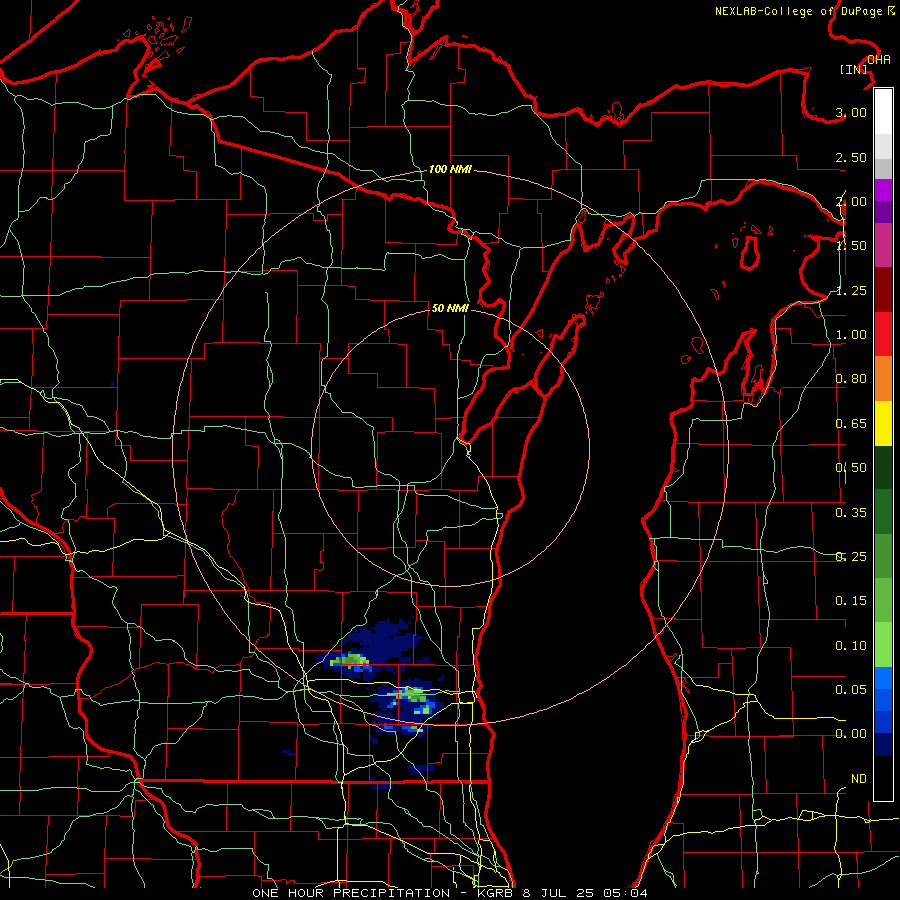Select the darkest green swatch at 0.50

pos(883,467)
